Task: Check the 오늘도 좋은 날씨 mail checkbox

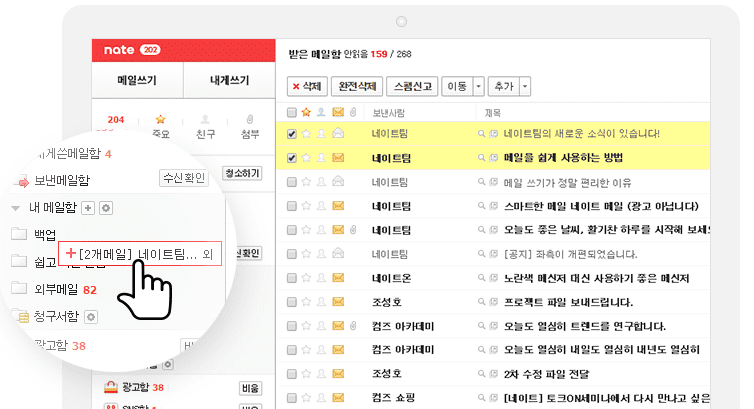Action: [x=291, y=230]
